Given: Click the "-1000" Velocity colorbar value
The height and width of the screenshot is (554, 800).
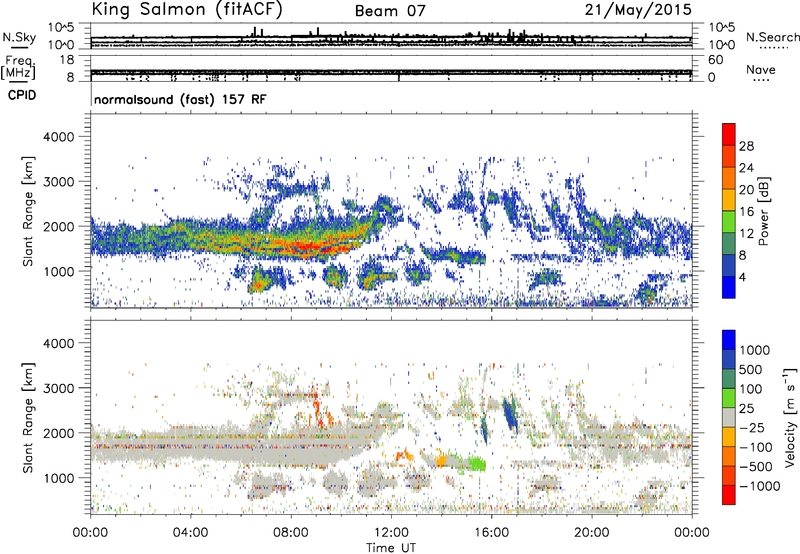Looking at the screenshot, I should coord(759,486).
